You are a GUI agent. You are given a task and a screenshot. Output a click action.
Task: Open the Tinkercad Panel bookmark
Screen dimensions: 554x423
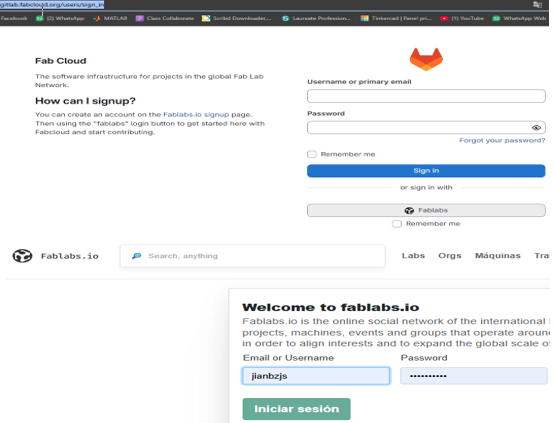click(396, 18)
